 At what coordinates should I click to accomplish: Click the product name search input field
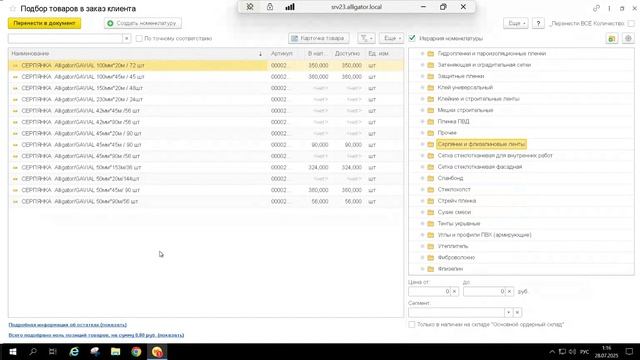pos(65,38)
